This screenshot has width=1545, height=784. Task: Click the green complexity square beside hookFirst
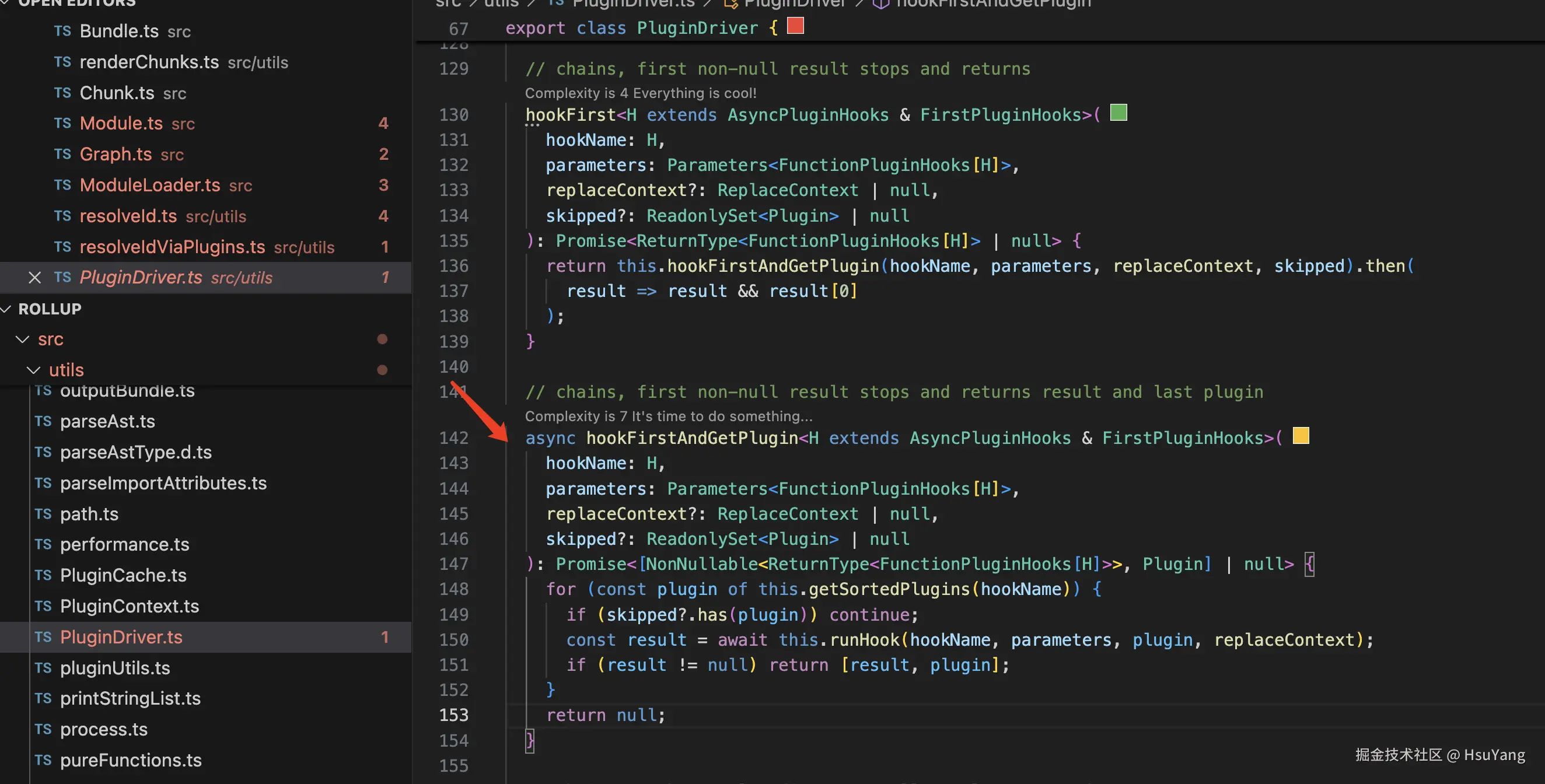click(x=1118, y=113)
